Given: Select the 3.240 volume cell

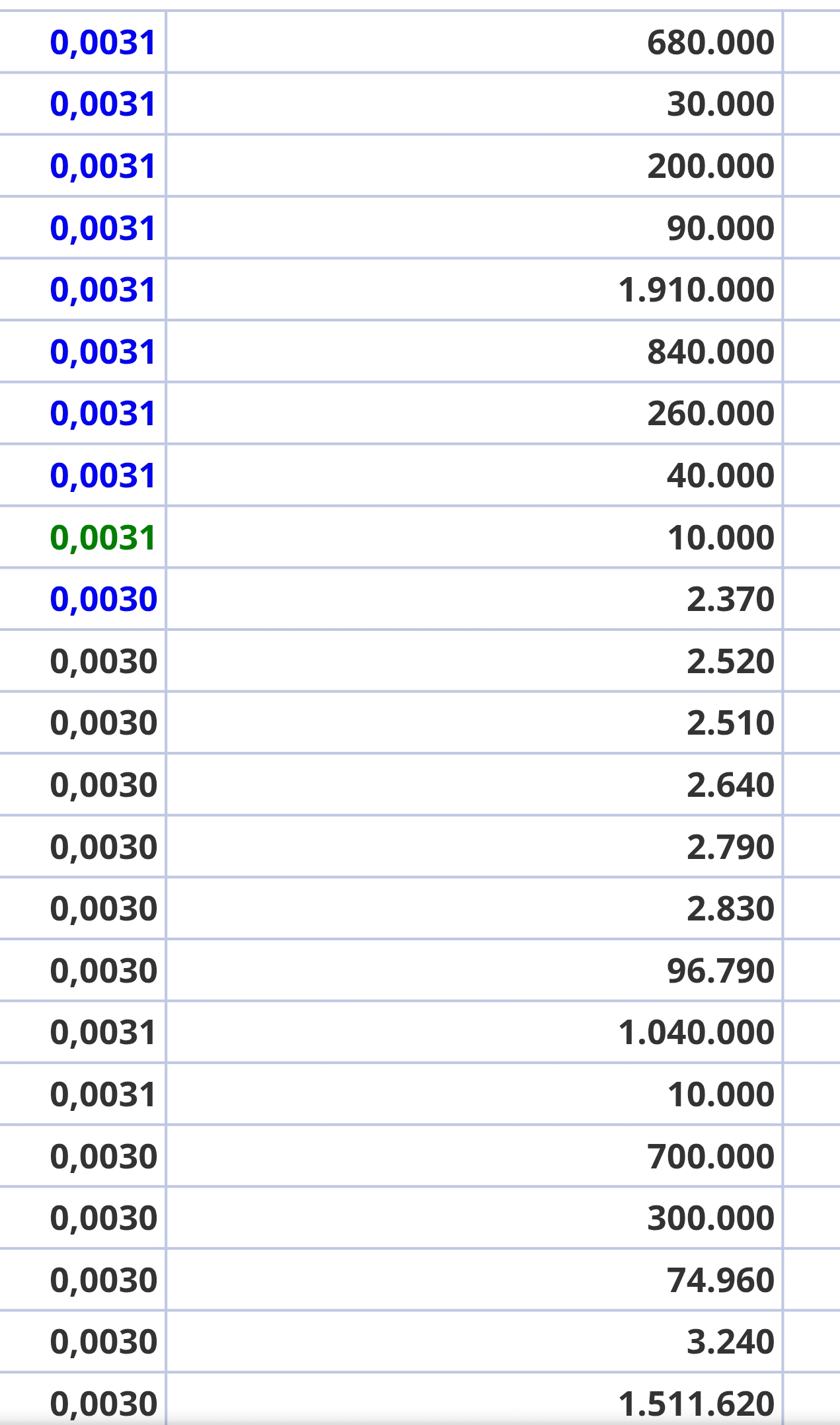Looking at the screenshot, I should [x=730, y=1342].
